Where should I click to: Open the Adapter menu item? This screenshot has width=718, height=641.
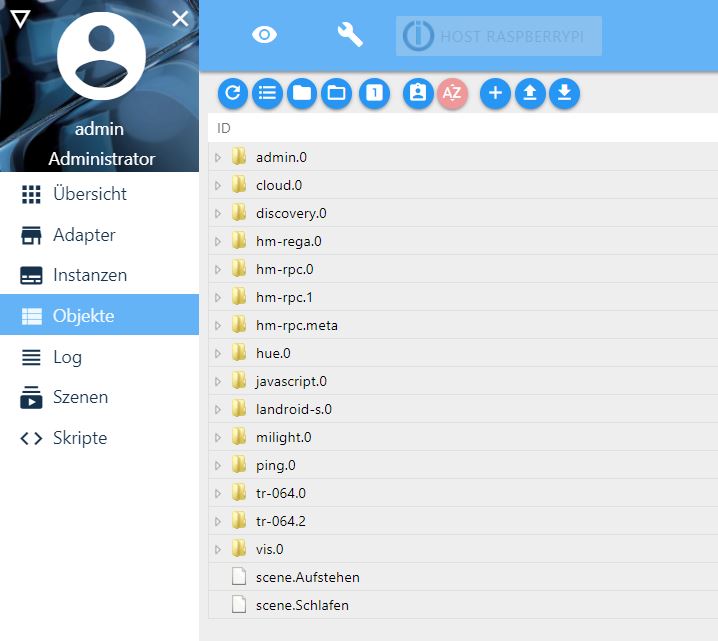tap(99, 235)
